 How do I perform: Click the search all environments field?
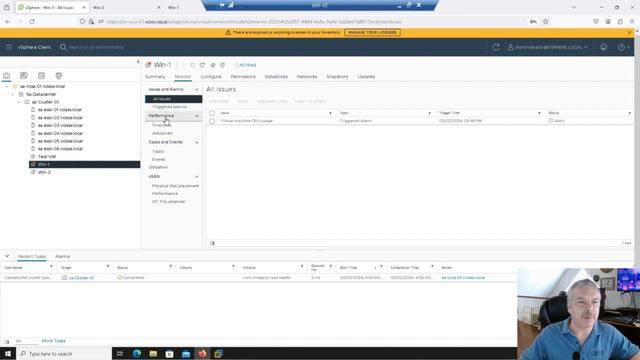coord(96,47)
